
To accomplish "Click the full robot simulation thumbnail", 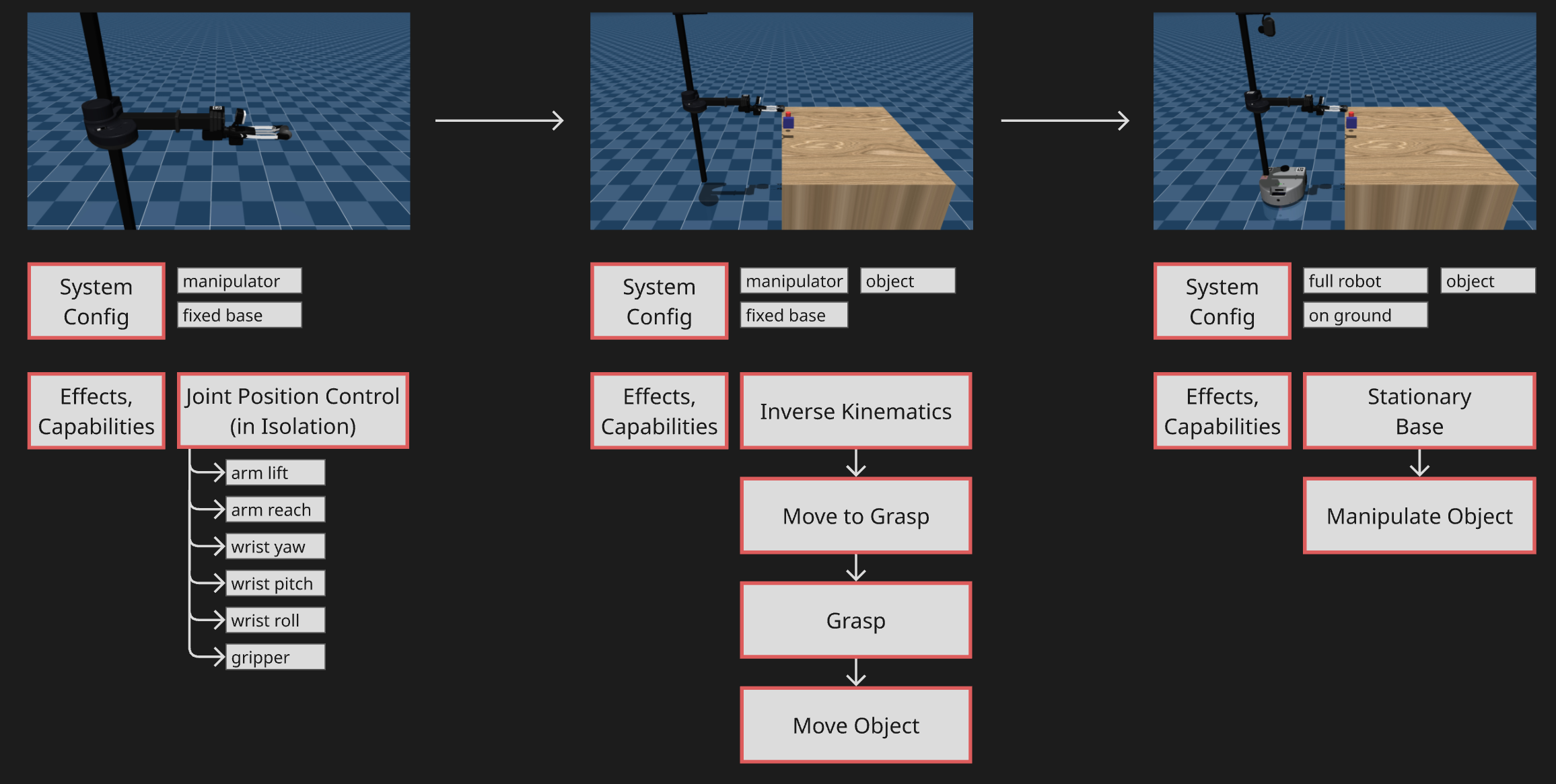I will 1344,121.
